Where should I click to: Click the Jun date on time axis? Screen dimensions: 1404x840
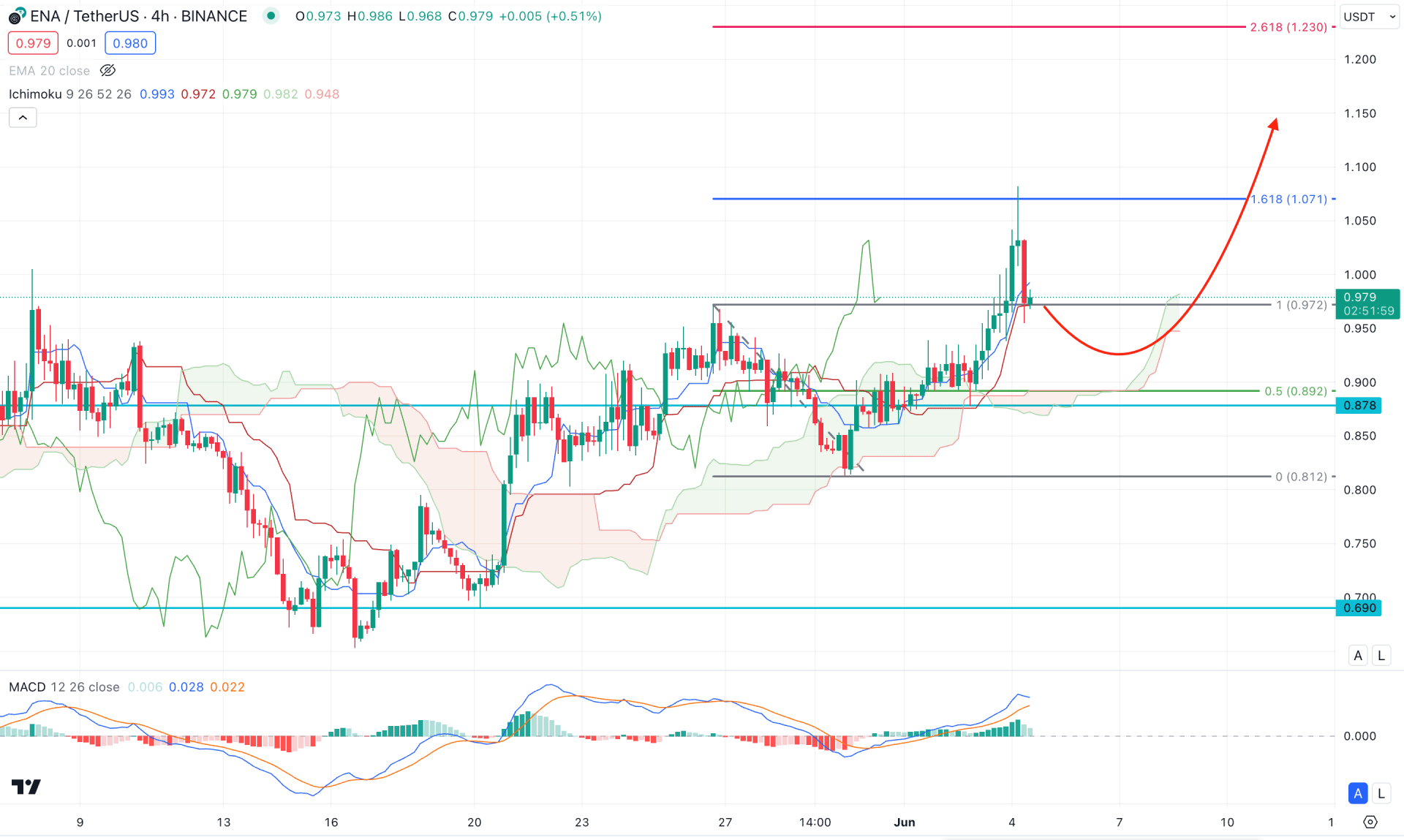point(905,822)
